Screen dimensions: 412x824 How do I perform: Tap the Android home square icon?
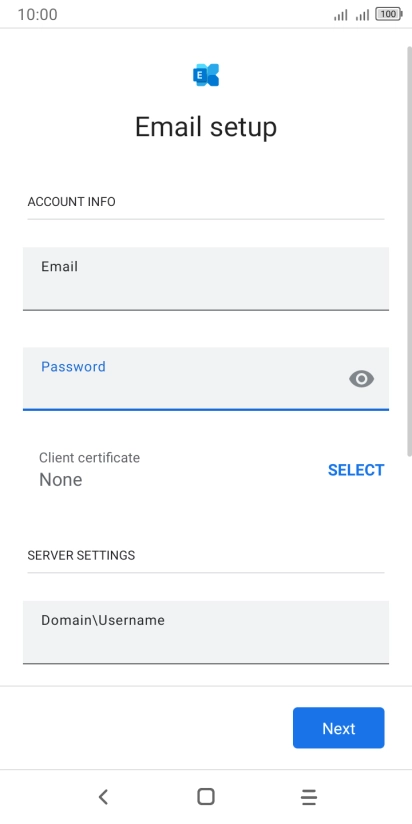(206, 797)
